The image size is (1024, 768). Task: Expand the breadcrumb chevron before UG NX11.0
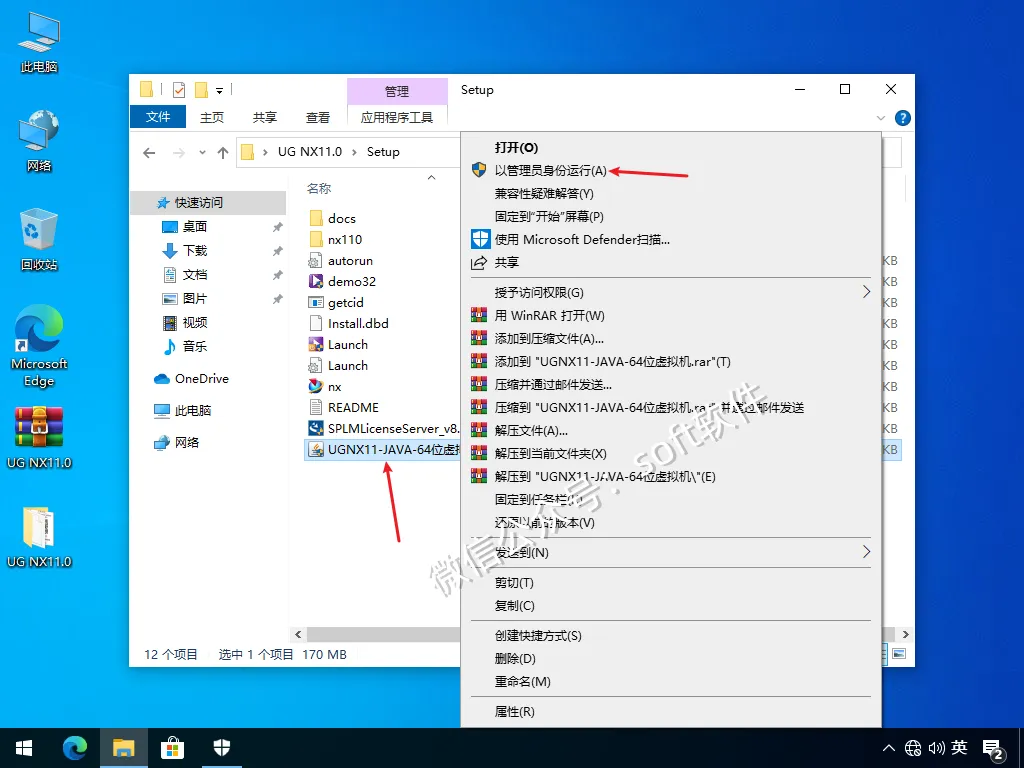tap(265, 152)
